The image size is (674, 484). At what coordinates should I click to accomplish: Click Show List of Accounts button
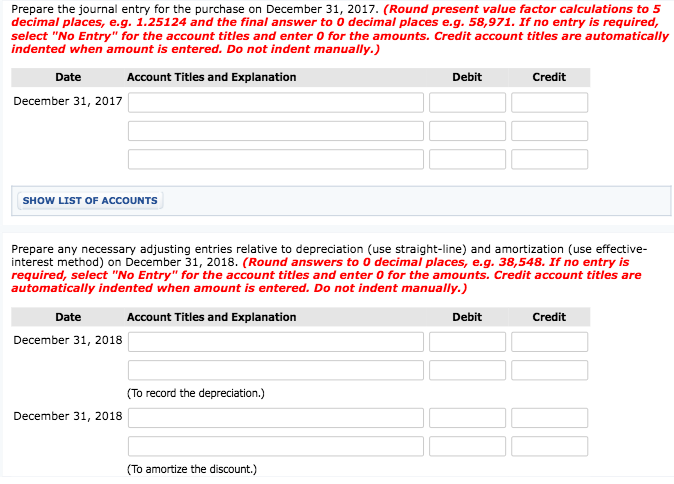point(90,200)
